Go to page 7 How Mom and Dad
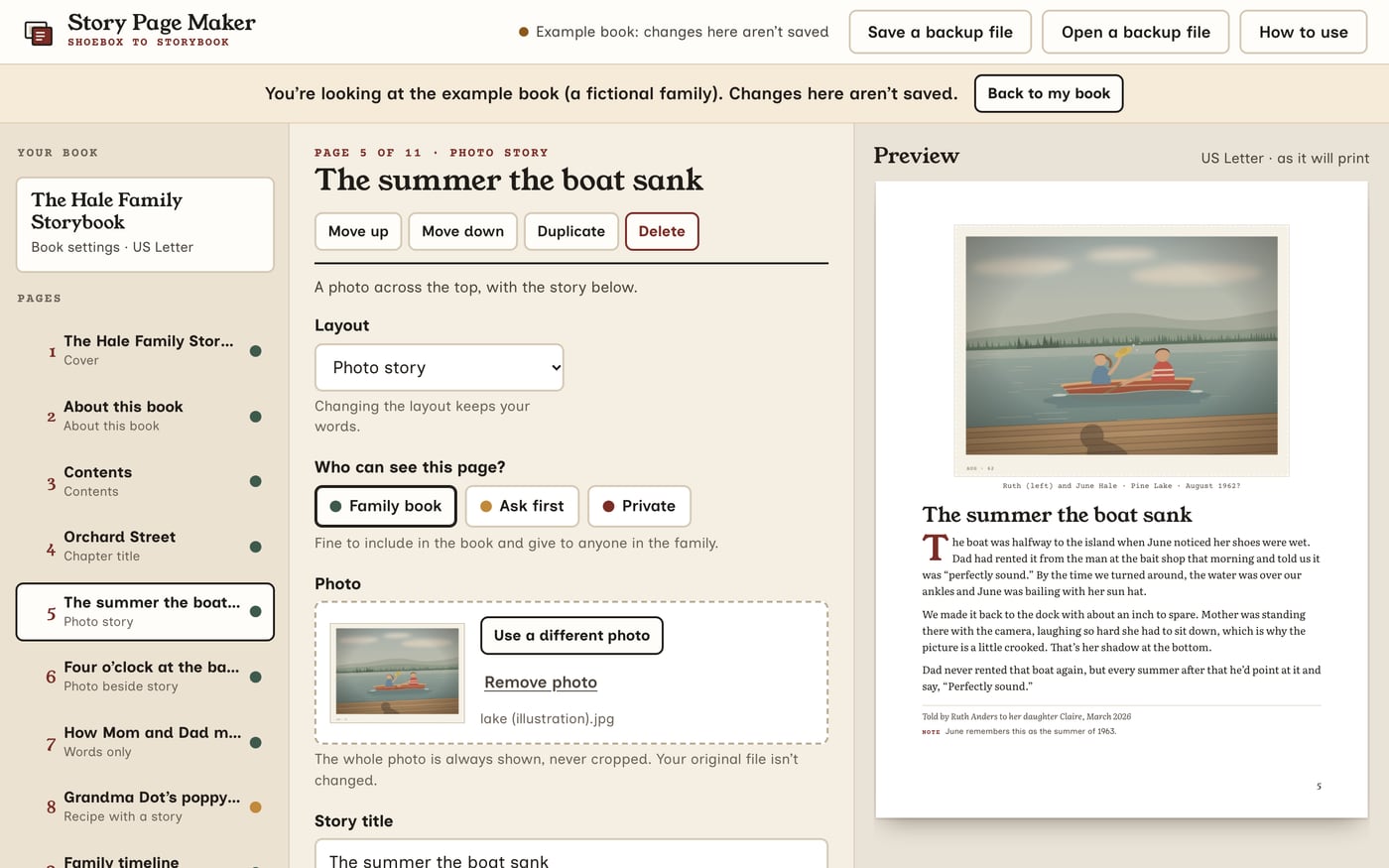1389x868 pixels. pyautogui.click(x=145, y=742)
